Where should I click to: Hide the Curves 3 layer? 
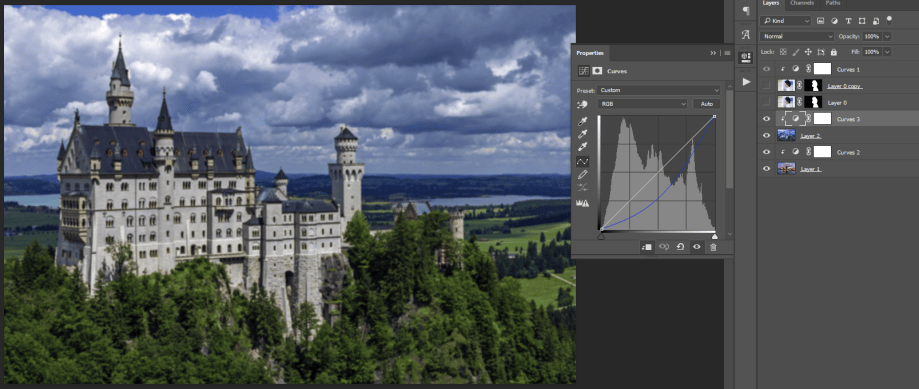pyautogui.click(x=767, y=119)
